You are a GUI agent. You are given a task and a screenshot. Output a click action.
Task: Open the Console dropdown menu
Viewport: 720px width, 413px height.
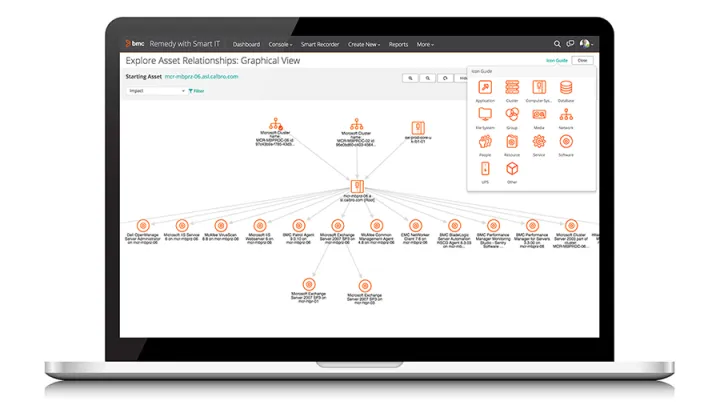281,44
